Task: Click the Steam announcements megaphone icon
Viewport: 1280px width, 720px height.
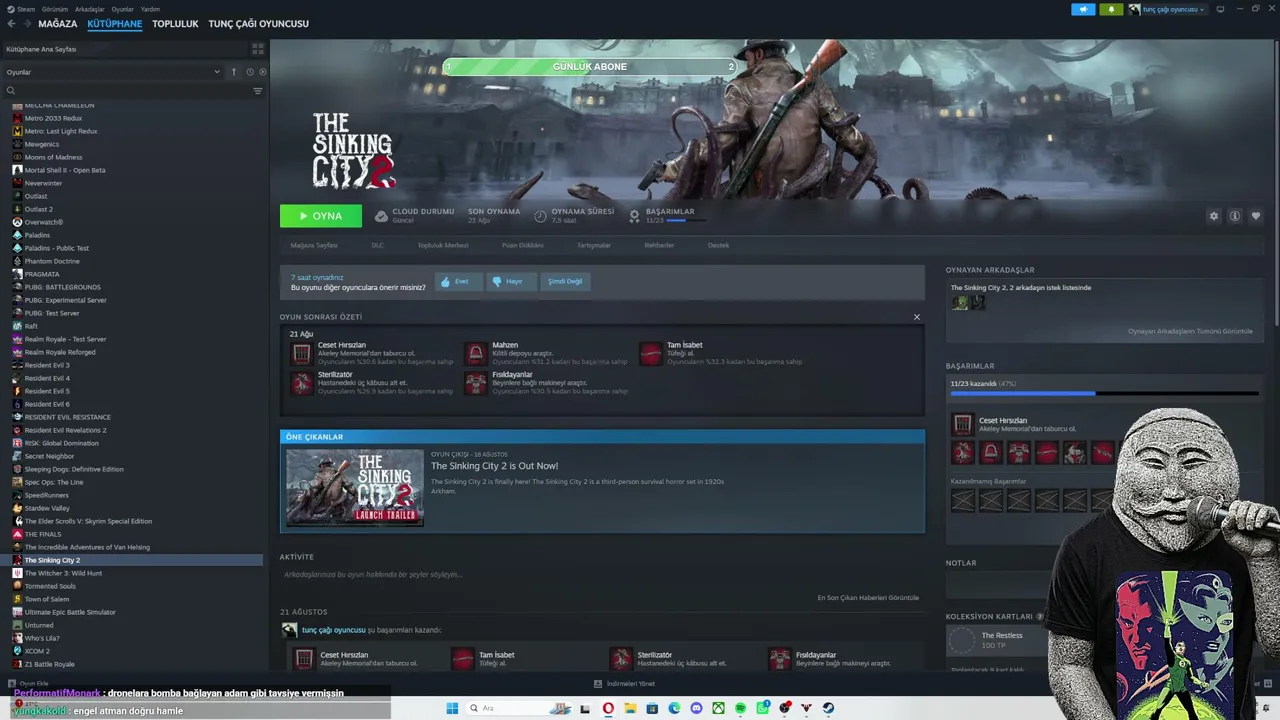Action: pos(1083,9)
